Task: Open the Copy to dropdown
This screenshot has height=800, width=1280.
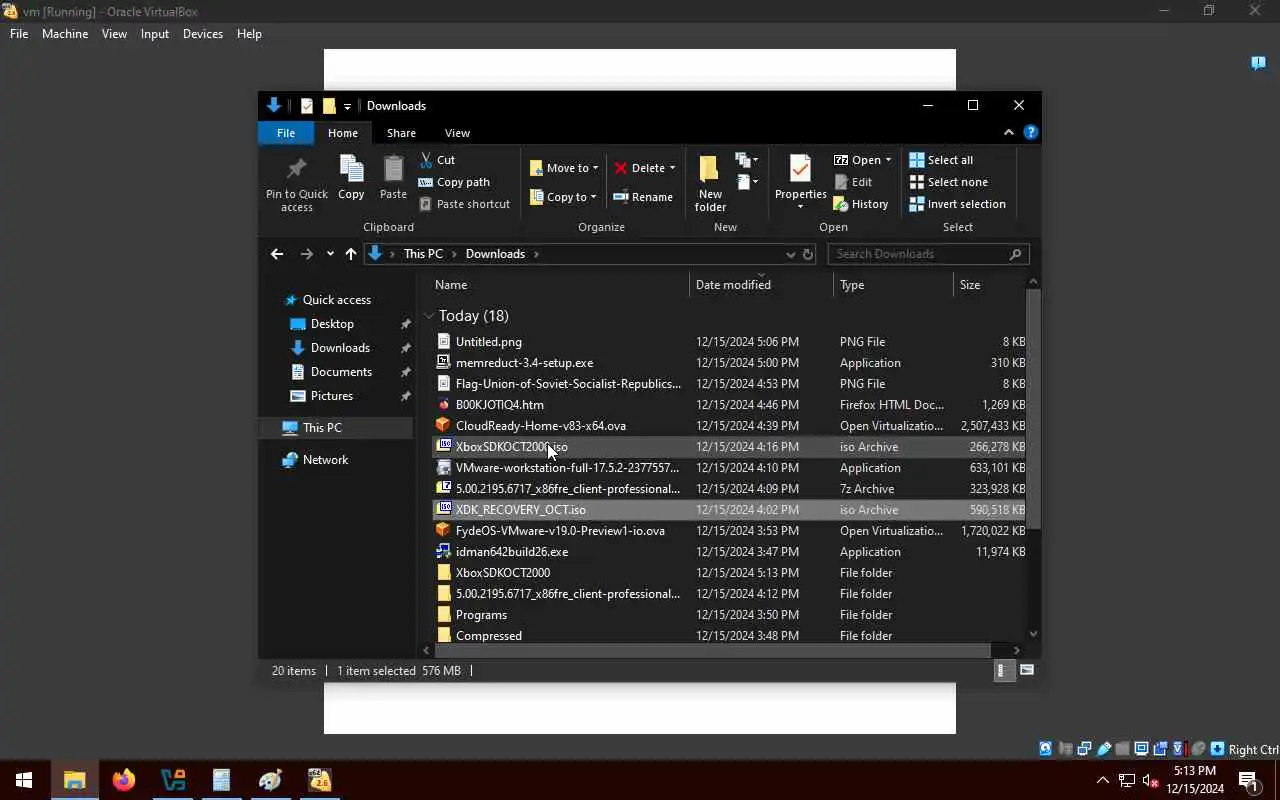Action: (563, 197)
